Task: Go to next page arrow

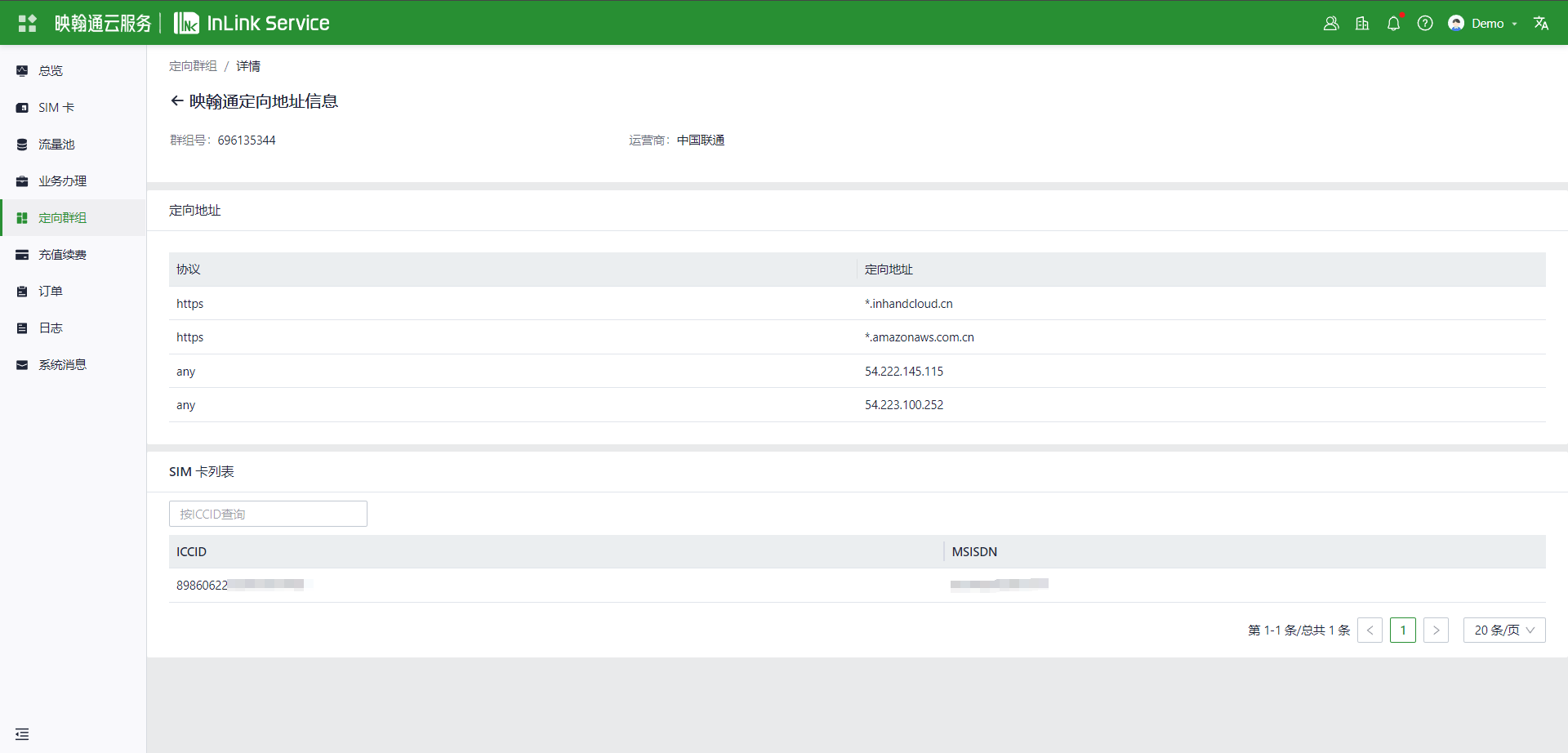Action: pyautogui.click(x=1436, y=630)
